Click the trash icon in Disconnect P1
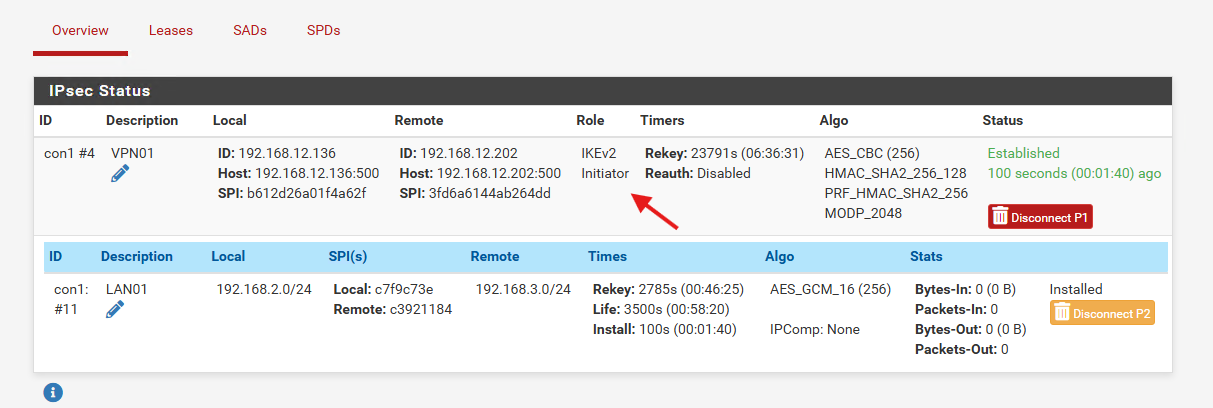Screen dimensions: 1213x408 1000,216
